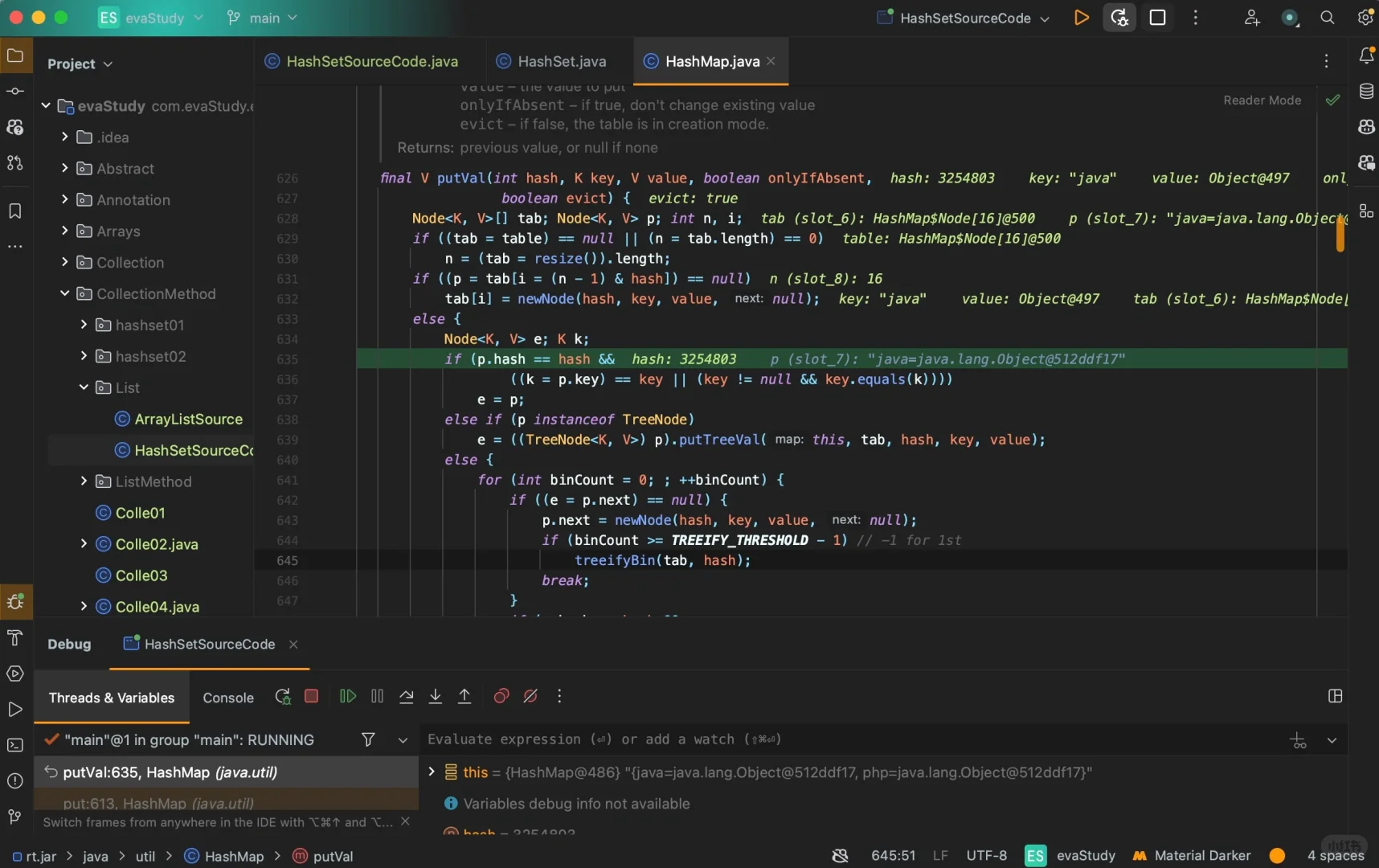1379x868 pixels.
Task: Open the Terminal tool window
Action: click(15, 745)
